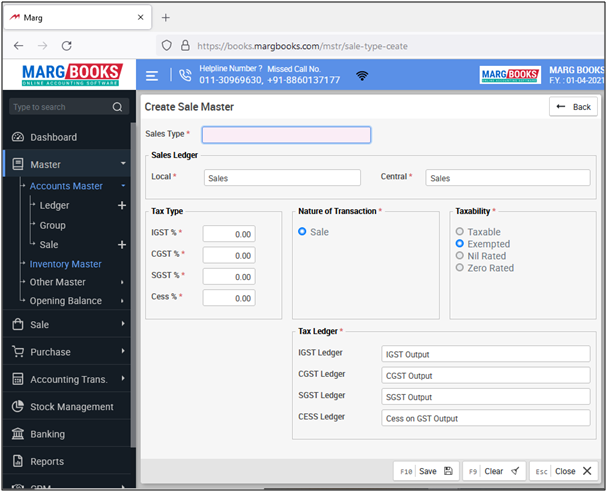Click the SGST % input field
Screen dimensions: 608x492
tap(229, 276)
